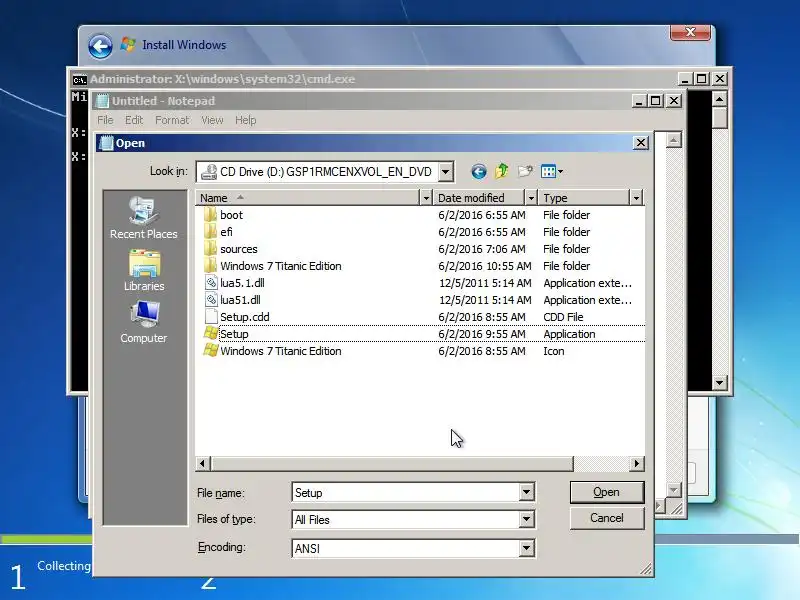
Task: Maximize the cmd.exe window
Action: coord(702,79)
